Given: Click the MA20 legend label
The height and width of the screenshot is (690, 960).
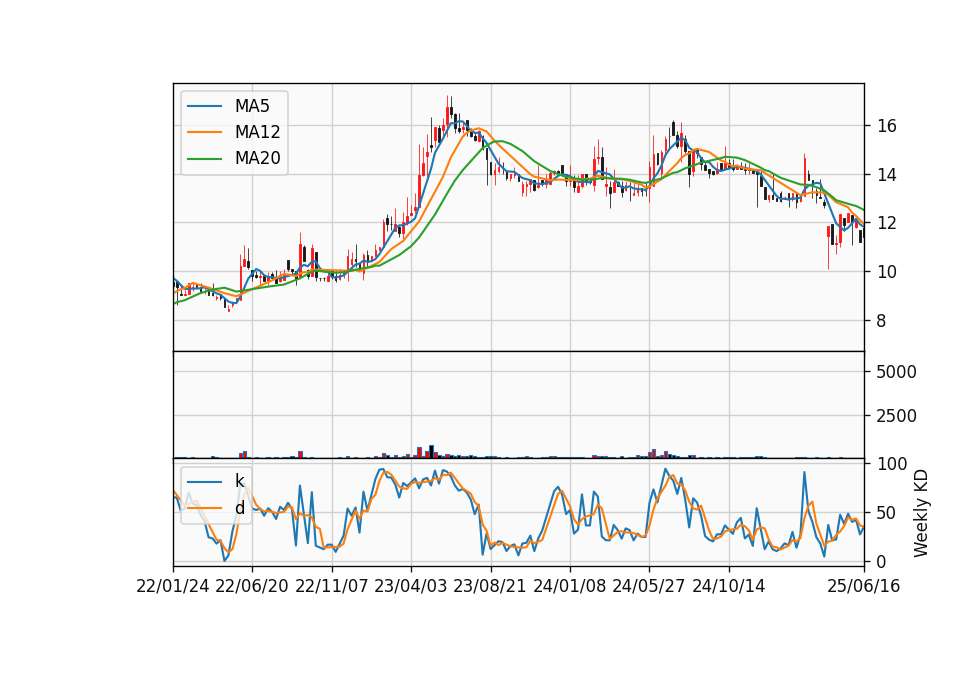Looking at the screenshot, I should click(x=257, y=158).
